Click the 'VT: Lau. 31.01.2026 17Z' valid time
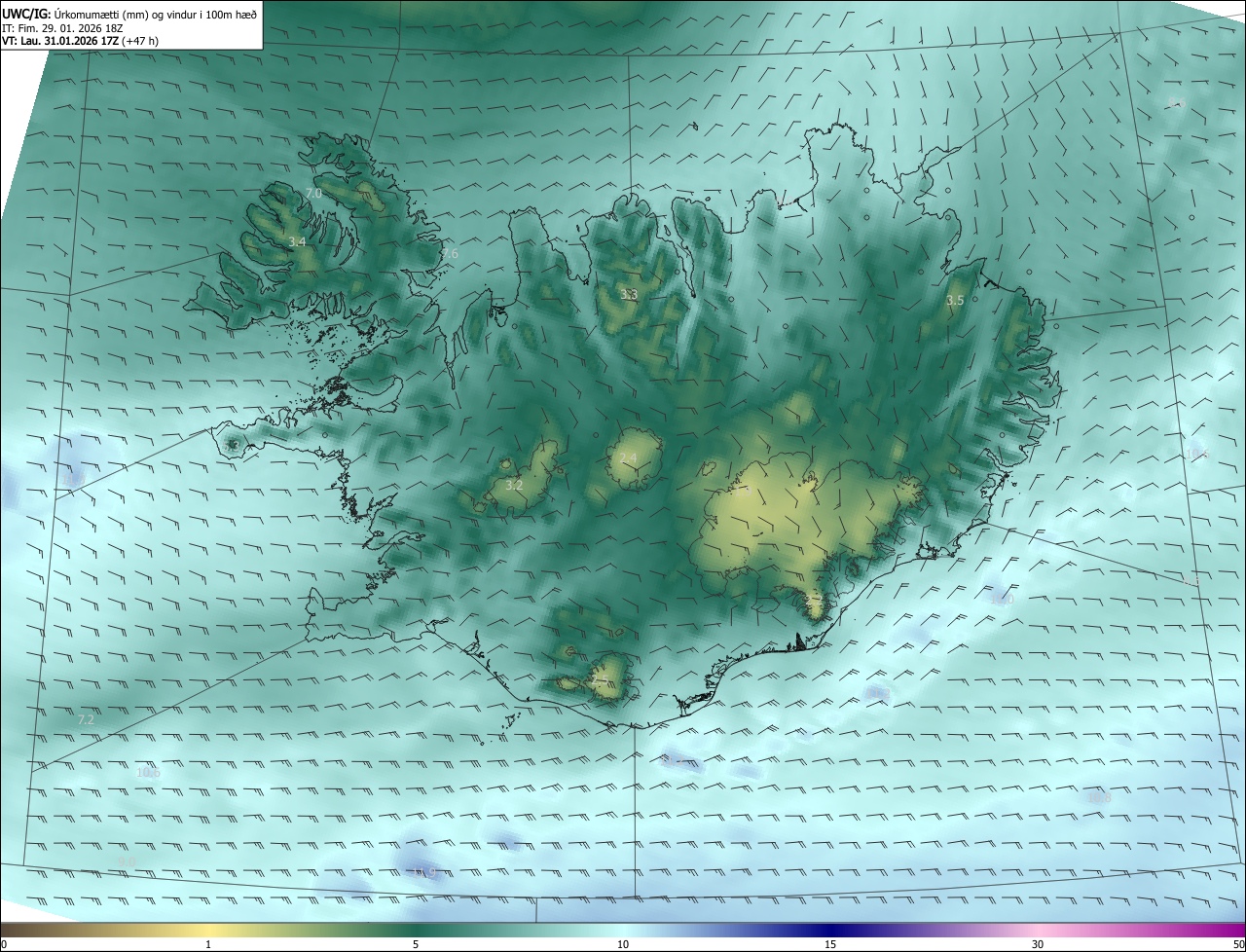This screenshot has width=1246, height=952. tap(60, 41)
